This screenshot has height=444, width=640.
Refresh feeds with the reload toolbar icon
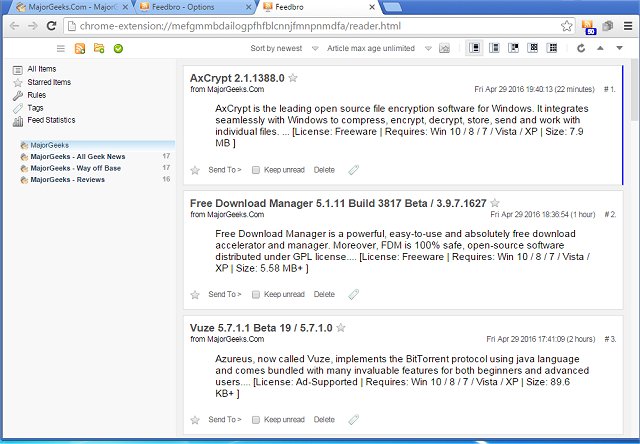coord(581,48)
